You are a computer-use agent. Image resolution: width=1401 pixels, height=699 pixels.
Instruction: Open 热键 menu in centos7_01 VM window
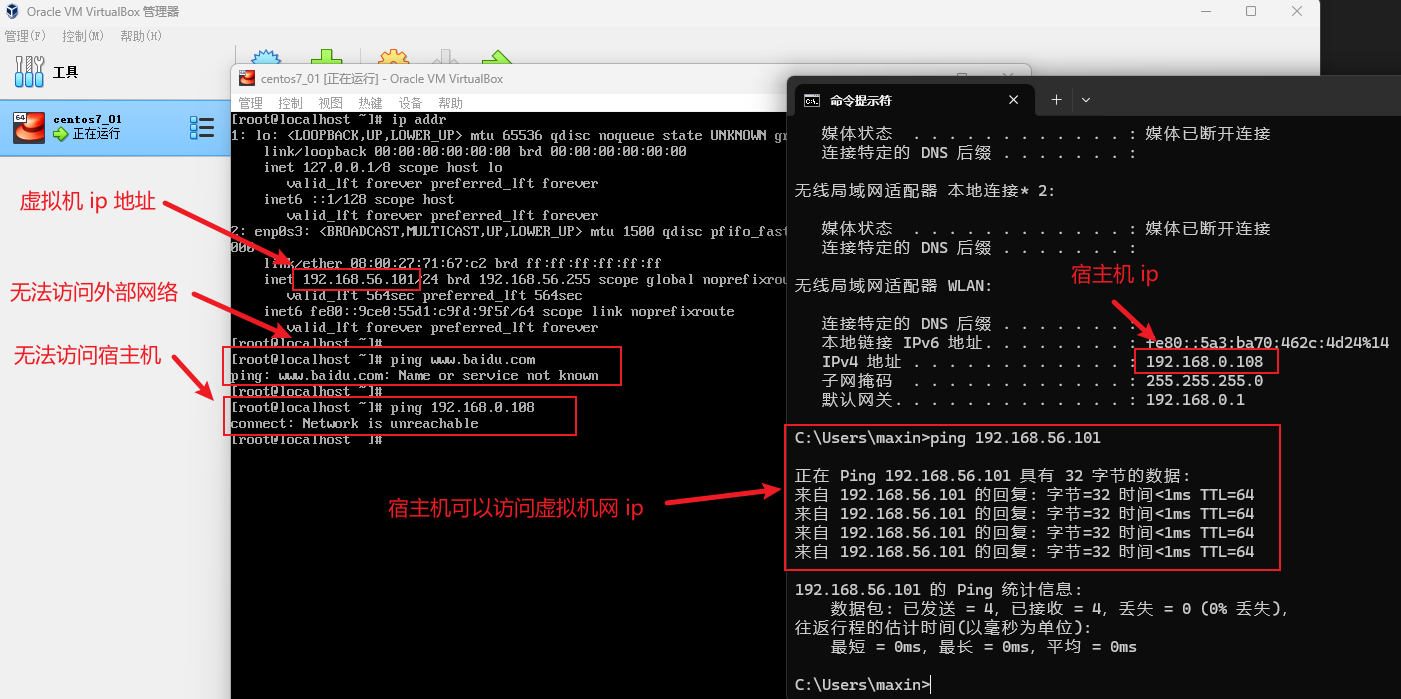pyautogui.click(x=370, y=103)
